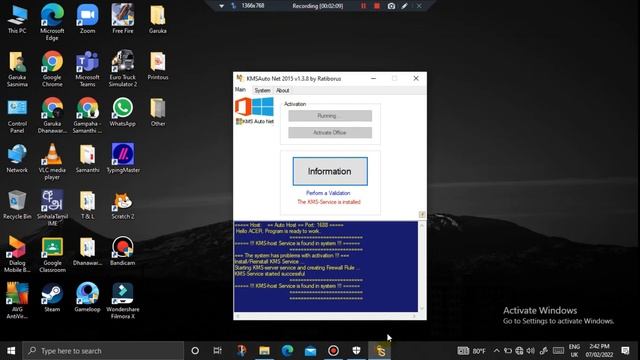640x360 pixels.
Task: Open the Mail app from taskbar
Action: coord(311,351)
